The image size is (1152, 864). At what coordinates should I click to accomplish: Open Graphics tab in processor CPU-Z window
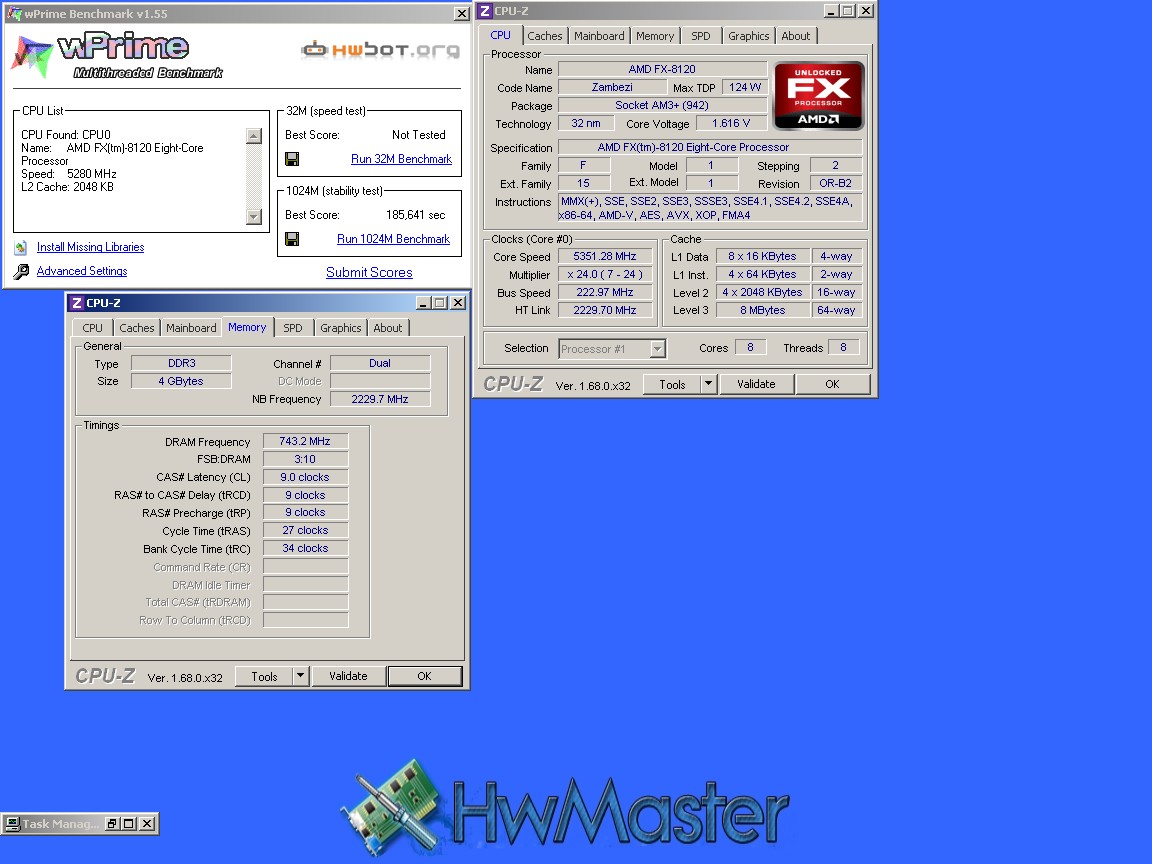[x=749, y=35]
